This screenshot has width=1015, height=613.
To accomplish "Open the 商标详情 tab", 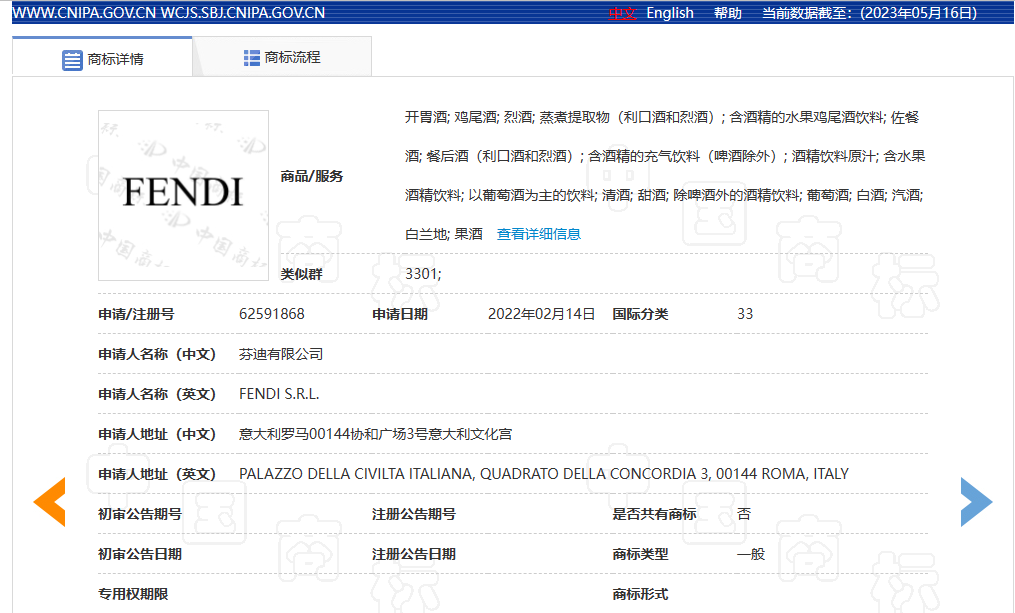I will pyautogui.click(x=102, y=57).
